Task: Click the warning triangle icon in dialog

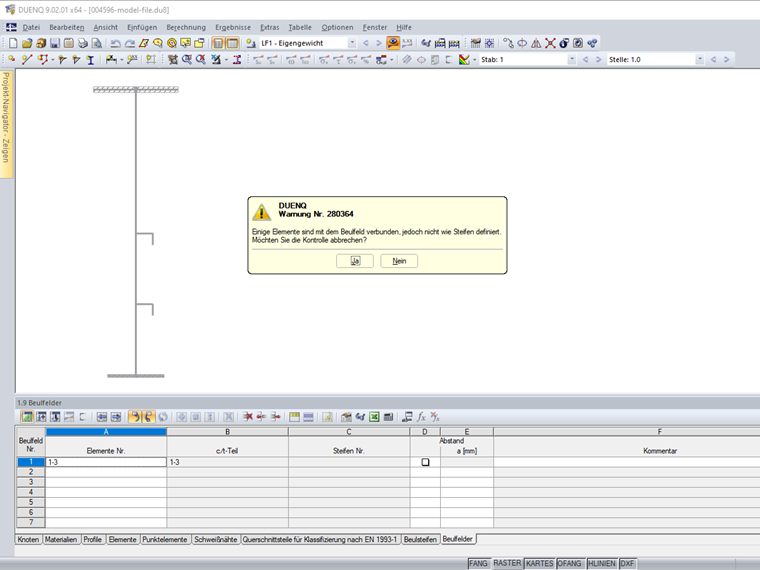Action: pos(262,212)
